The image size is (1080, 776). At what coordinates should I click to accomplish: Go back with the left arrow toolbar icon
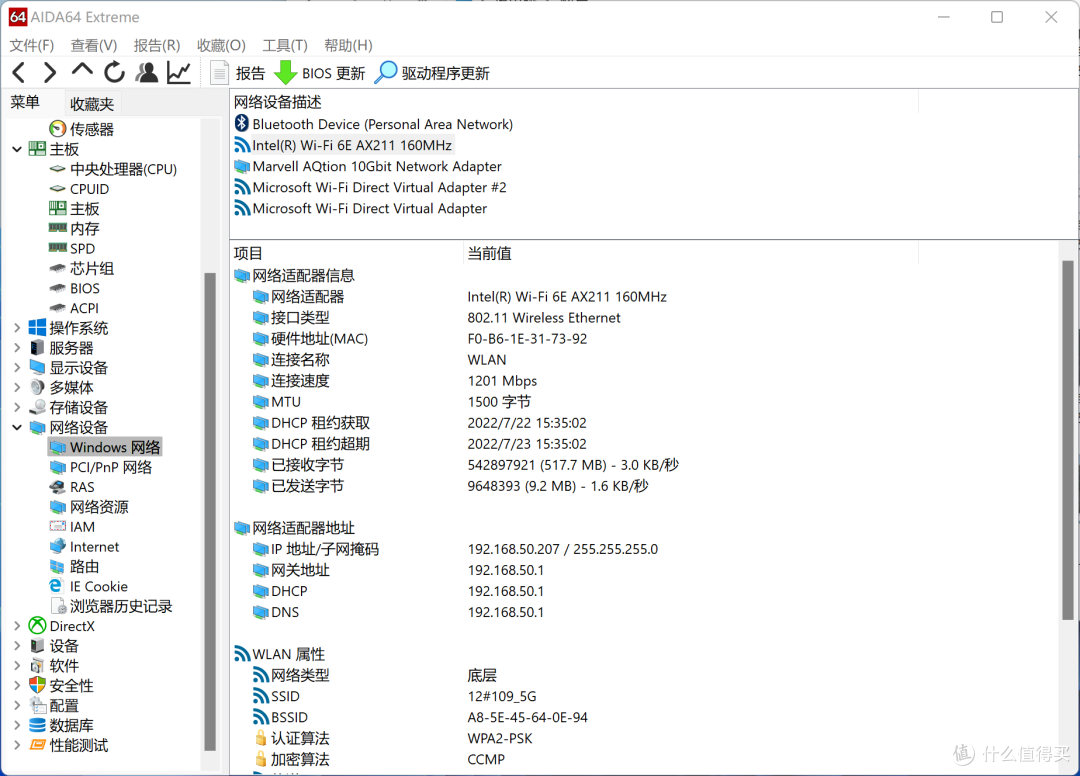19,72
